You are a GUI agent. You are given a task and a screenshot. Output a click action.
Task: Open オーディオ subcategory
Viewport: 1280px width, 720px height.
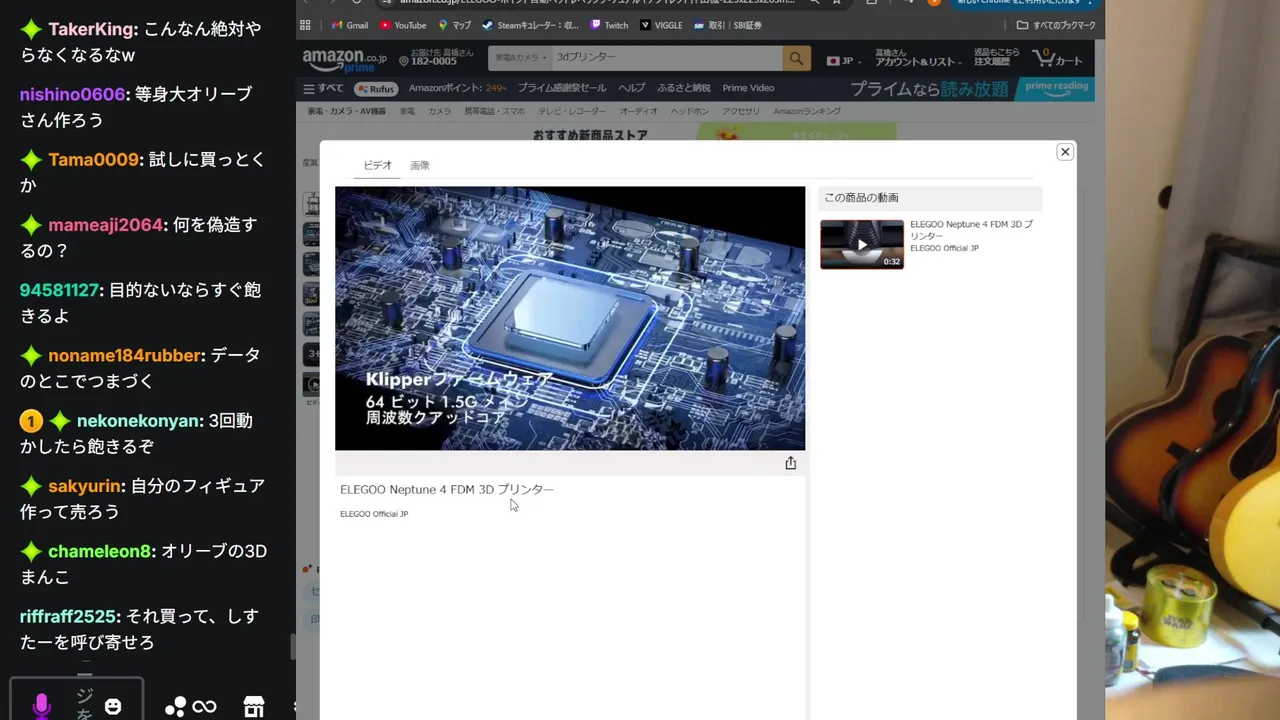(x=639, y=111)
